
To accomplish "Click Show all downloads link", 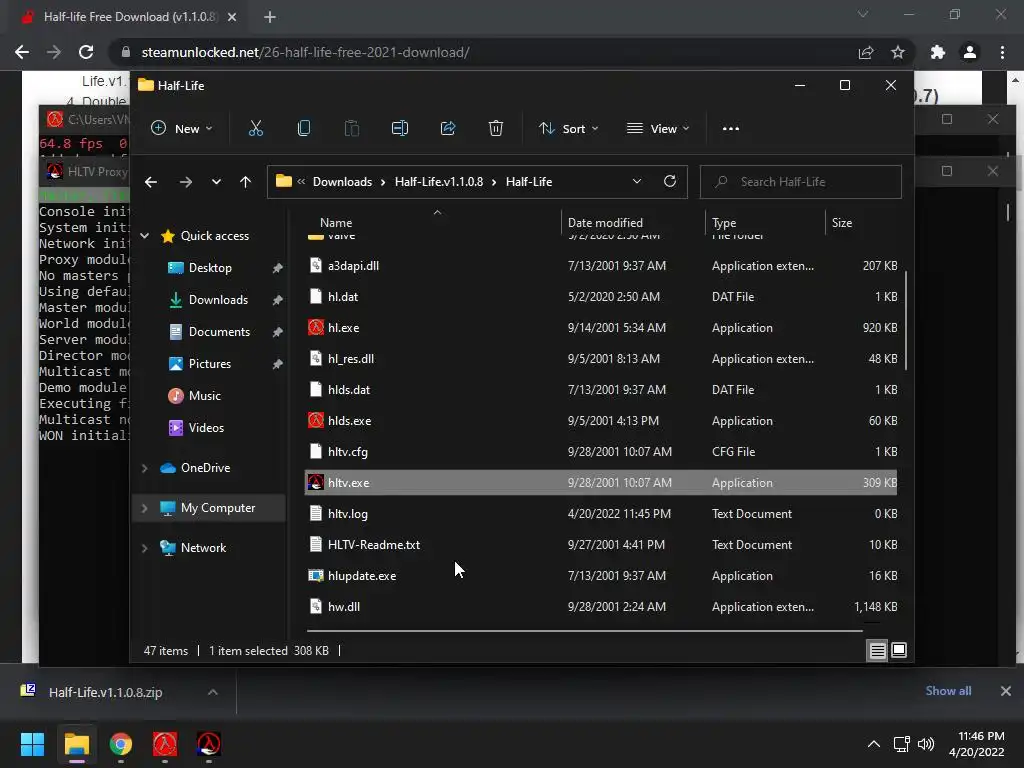I will 948,691.
